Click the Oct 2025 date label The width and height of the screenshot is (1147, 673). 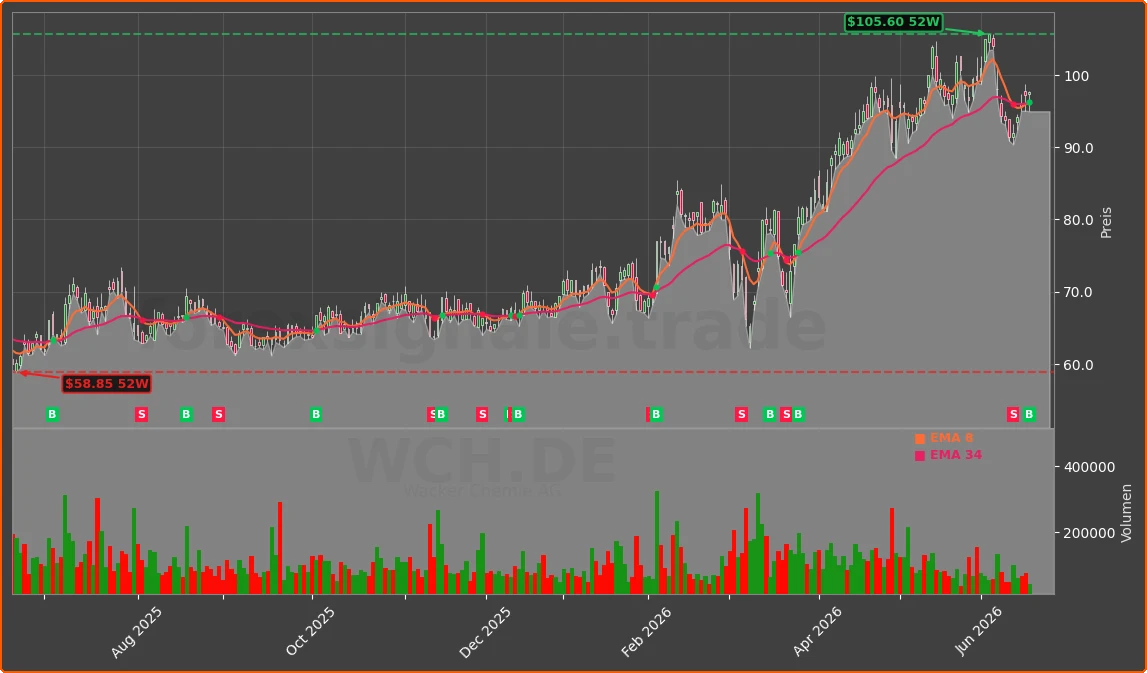click(310, 632)
